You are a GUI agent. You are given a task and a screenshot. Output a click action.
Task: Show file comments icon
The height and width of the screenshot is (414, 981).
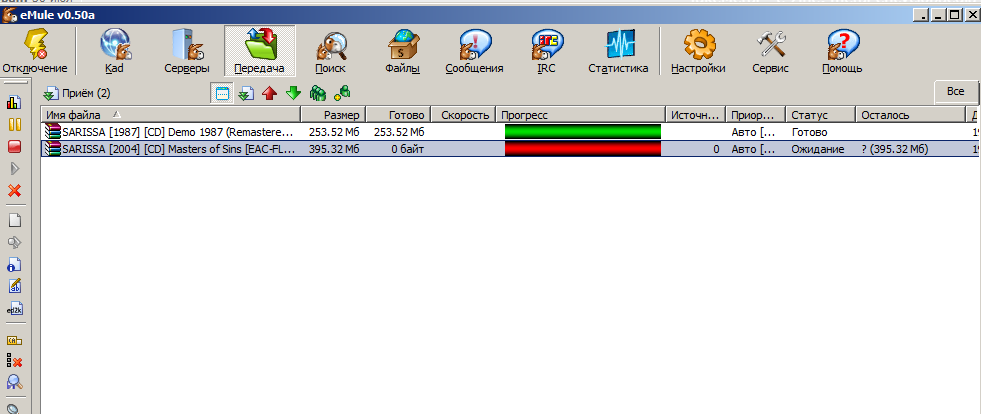pyautogui.click(x=14, y=286)
